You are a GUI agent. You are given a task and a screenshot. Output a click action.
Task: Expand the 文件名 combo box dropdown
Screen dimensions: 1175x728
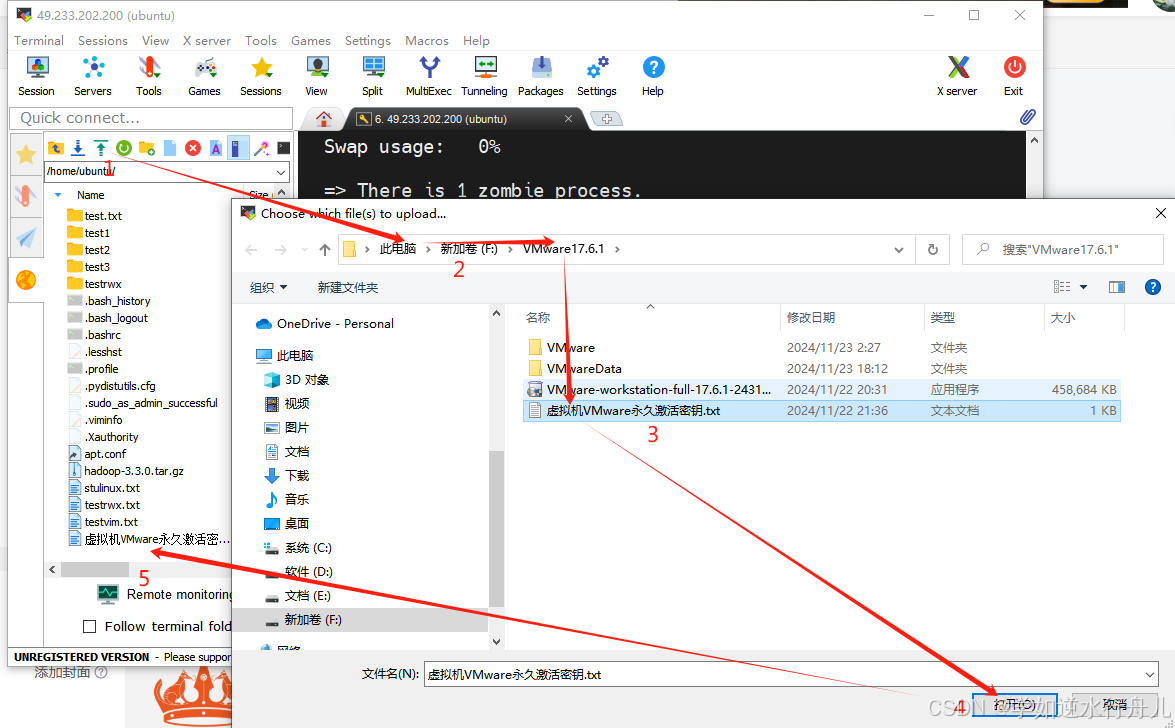pos(1150,675)
